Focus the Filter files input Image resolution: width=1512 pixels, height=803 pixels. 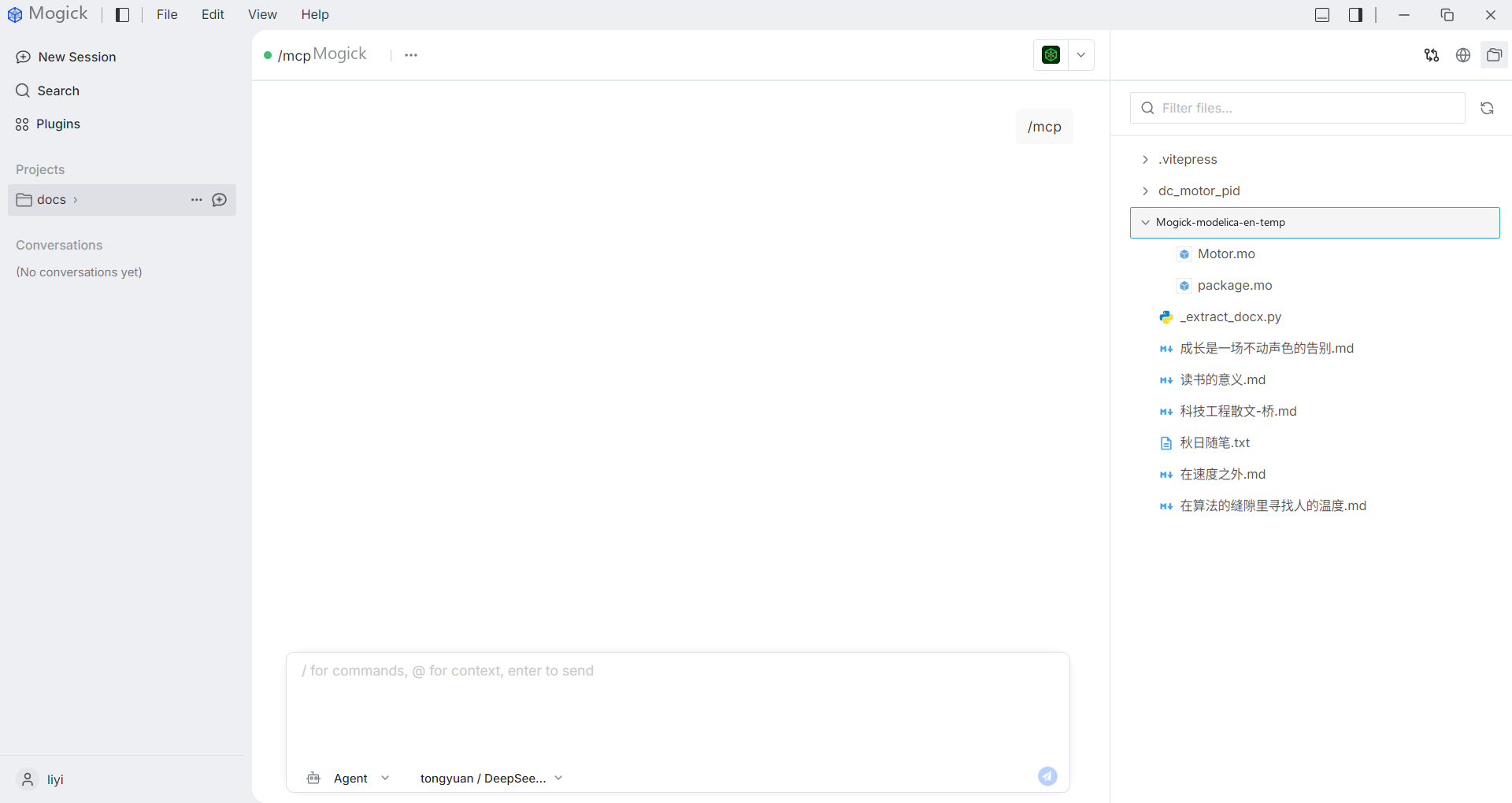tap(1298, 108)
